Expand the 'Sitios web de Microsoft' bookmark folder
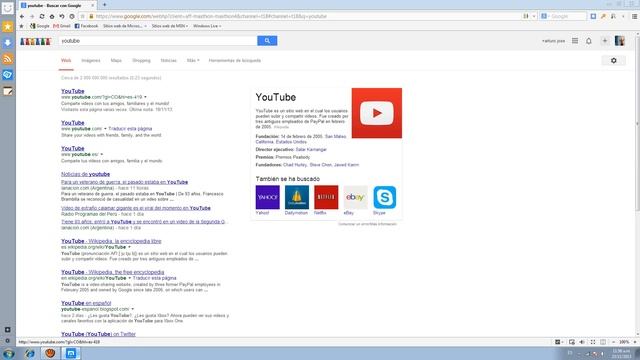640x360 pixels. [x=125, y=26]
